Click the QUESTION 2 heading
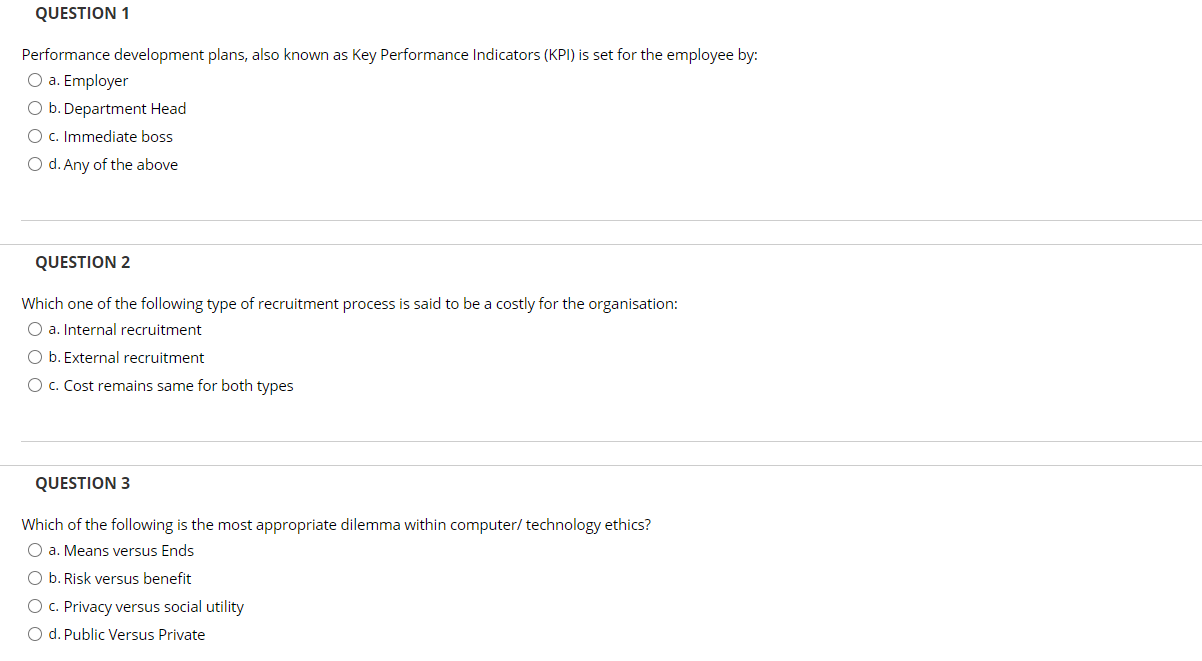This screenshot has height=661, width=1202. tap(82, 262)
